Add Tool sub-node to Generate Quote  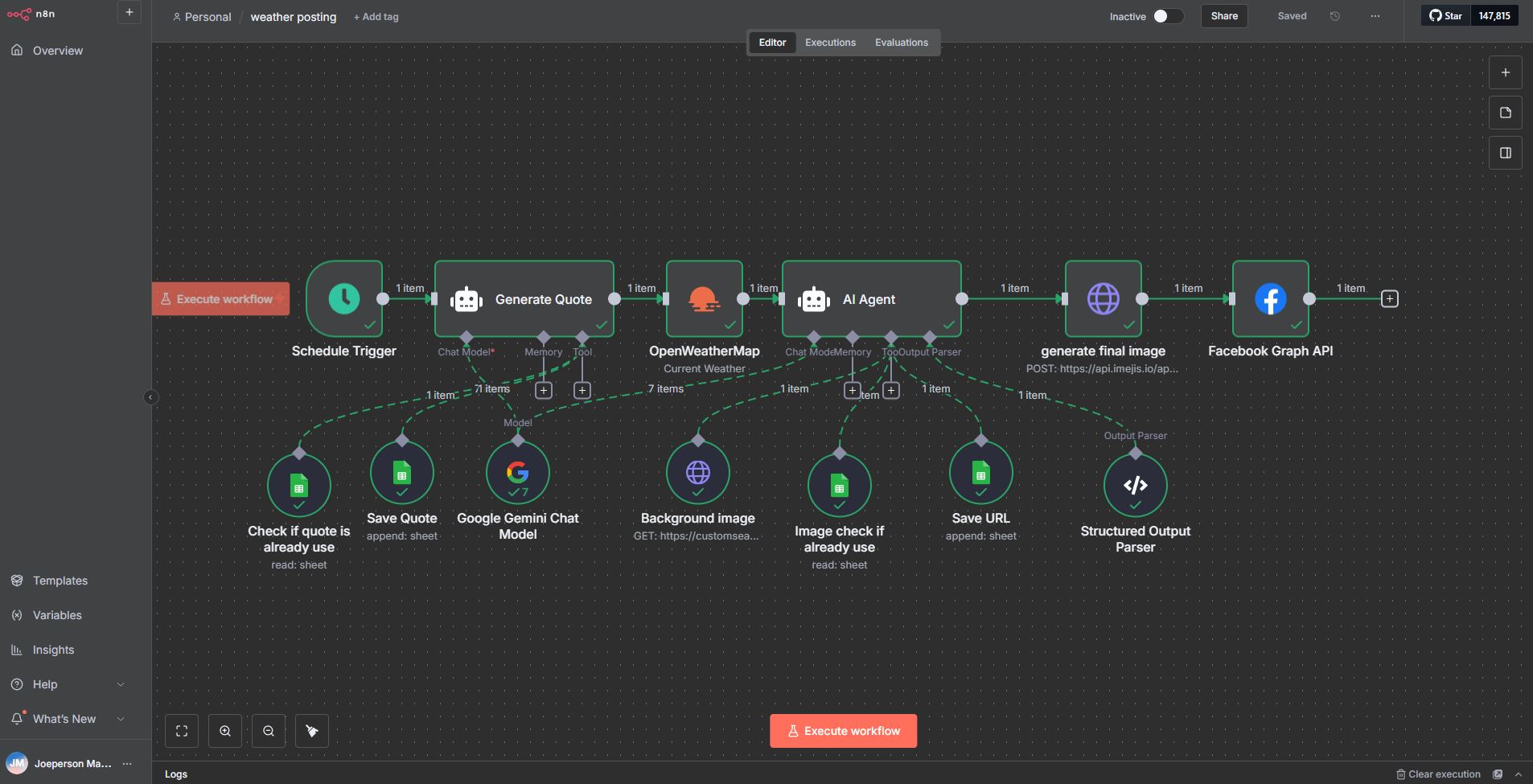pos(582,390)
